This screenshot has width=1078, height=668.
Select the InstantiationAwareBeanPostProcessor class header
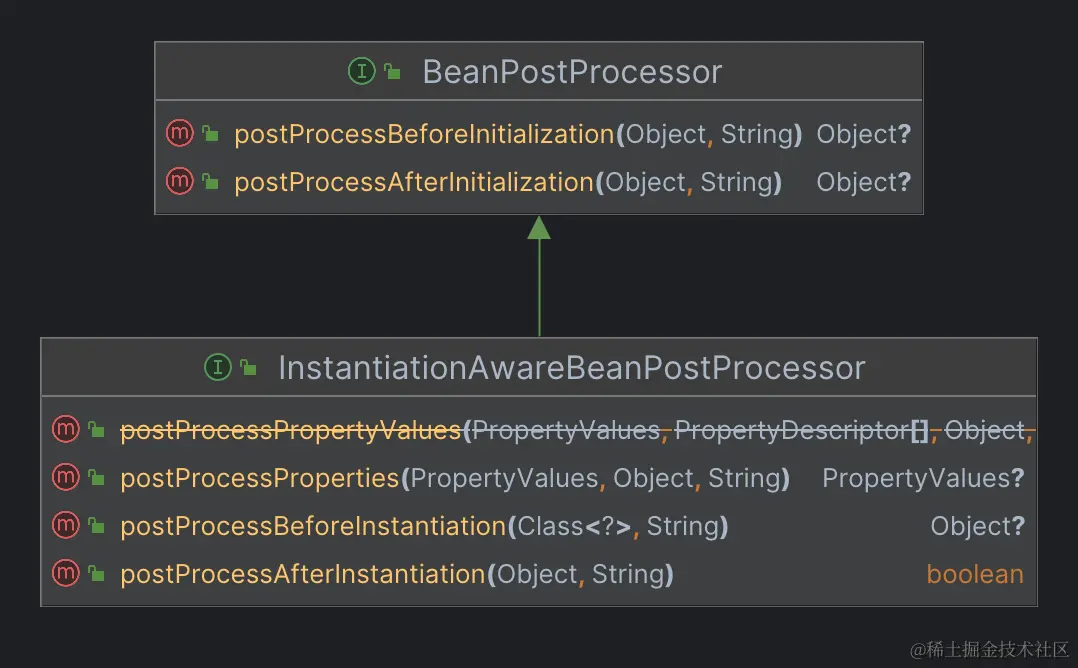pyautogui.click(x=571, y=368)
